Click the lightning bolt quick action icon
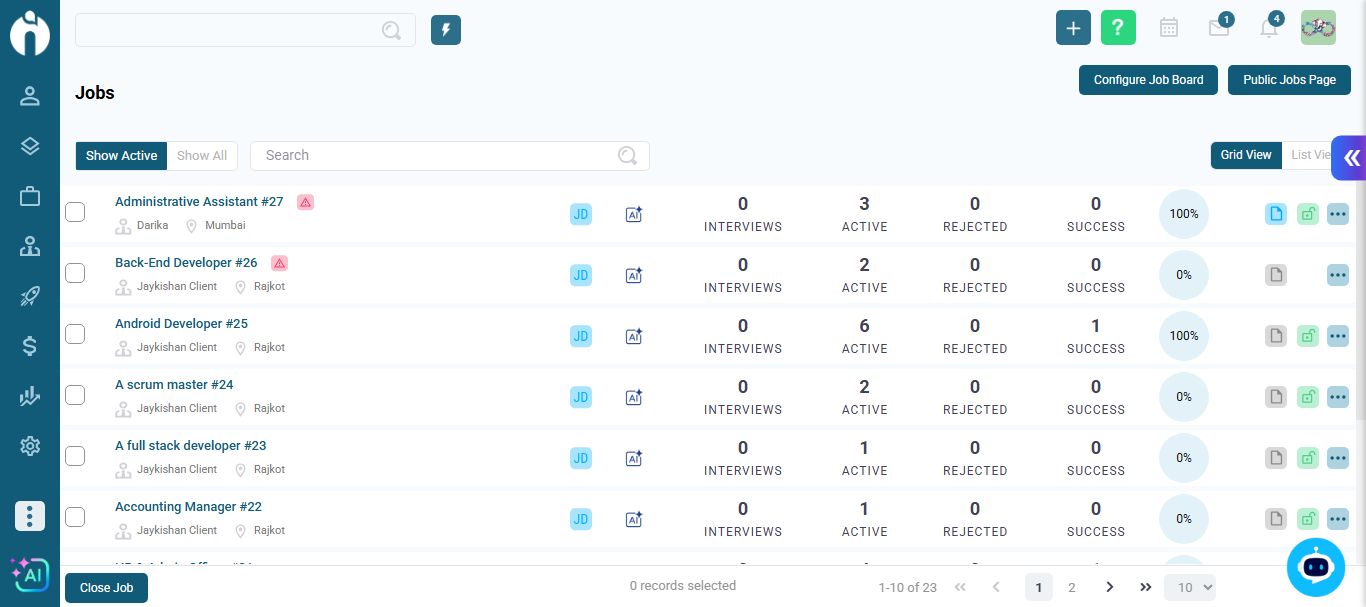The width and height of the screenshot is (1366, 607). point(446,30)
